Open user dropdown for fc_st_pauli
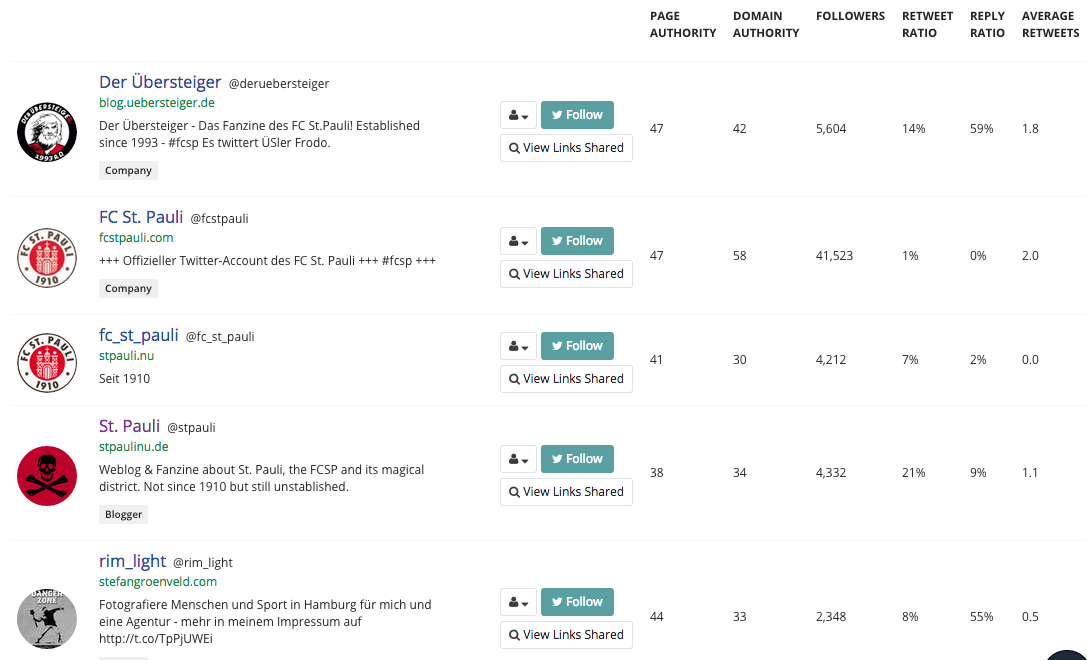 518,346
